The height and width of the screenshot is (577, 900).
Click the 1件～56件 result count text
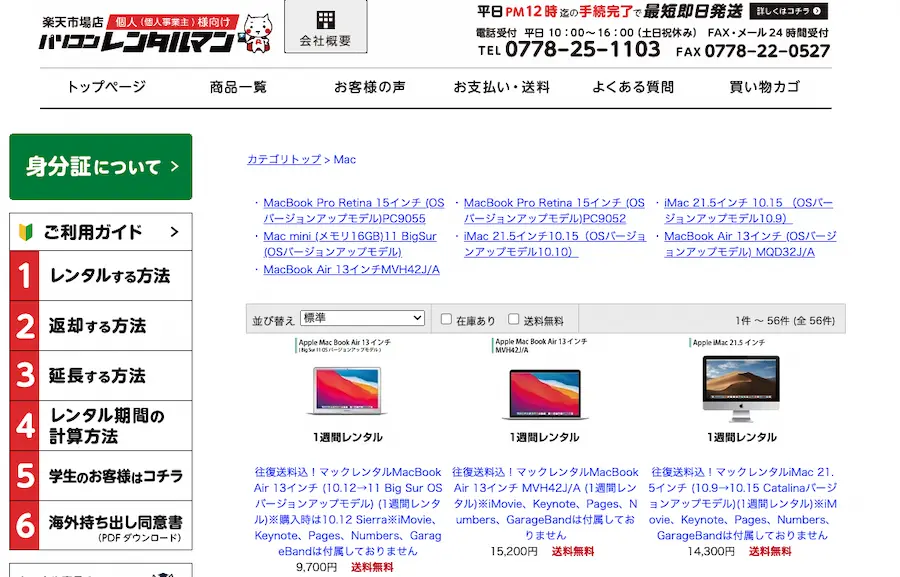pos(785,320)
